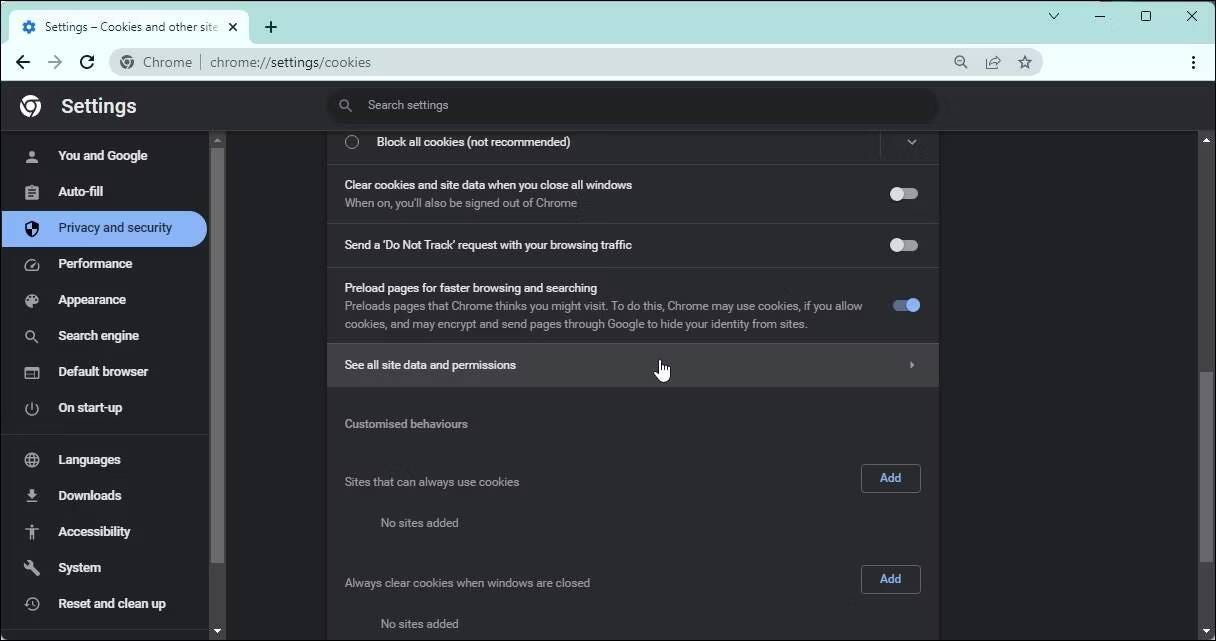This screenshot has width=1216, height=641.
Task: Enable clearing cookies when closing all windows
Action: [903, 193]
